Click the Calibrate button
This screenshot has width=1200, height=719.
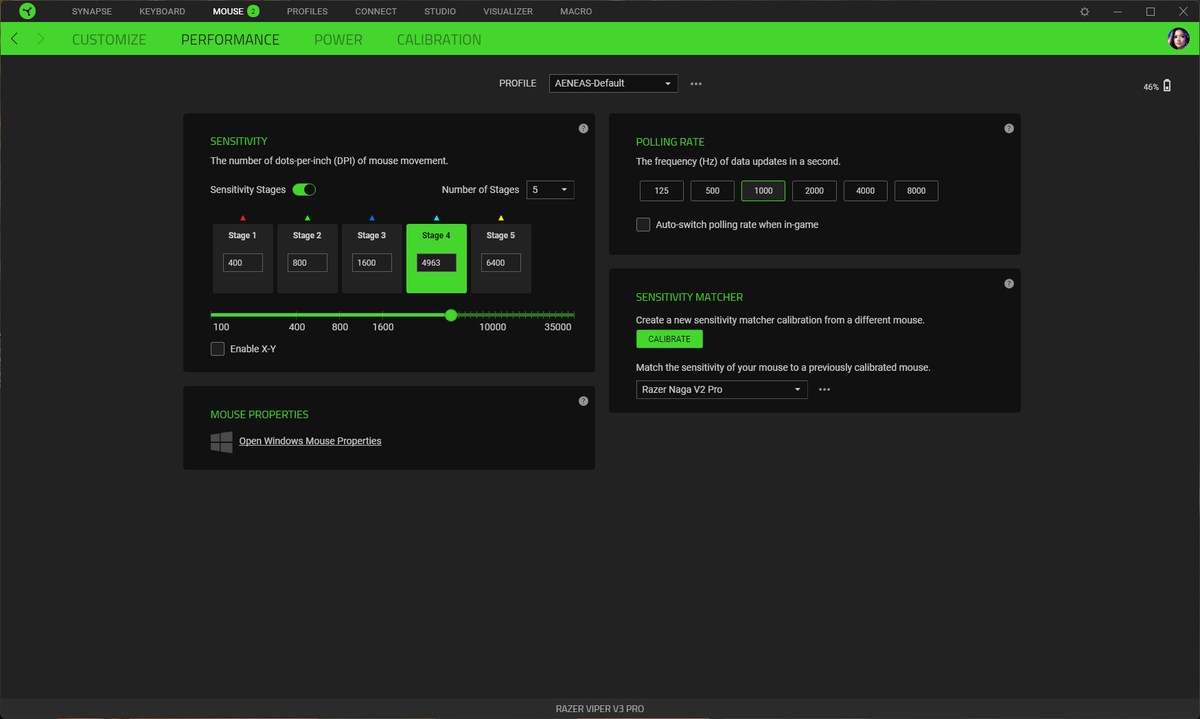tap(669, 339)
